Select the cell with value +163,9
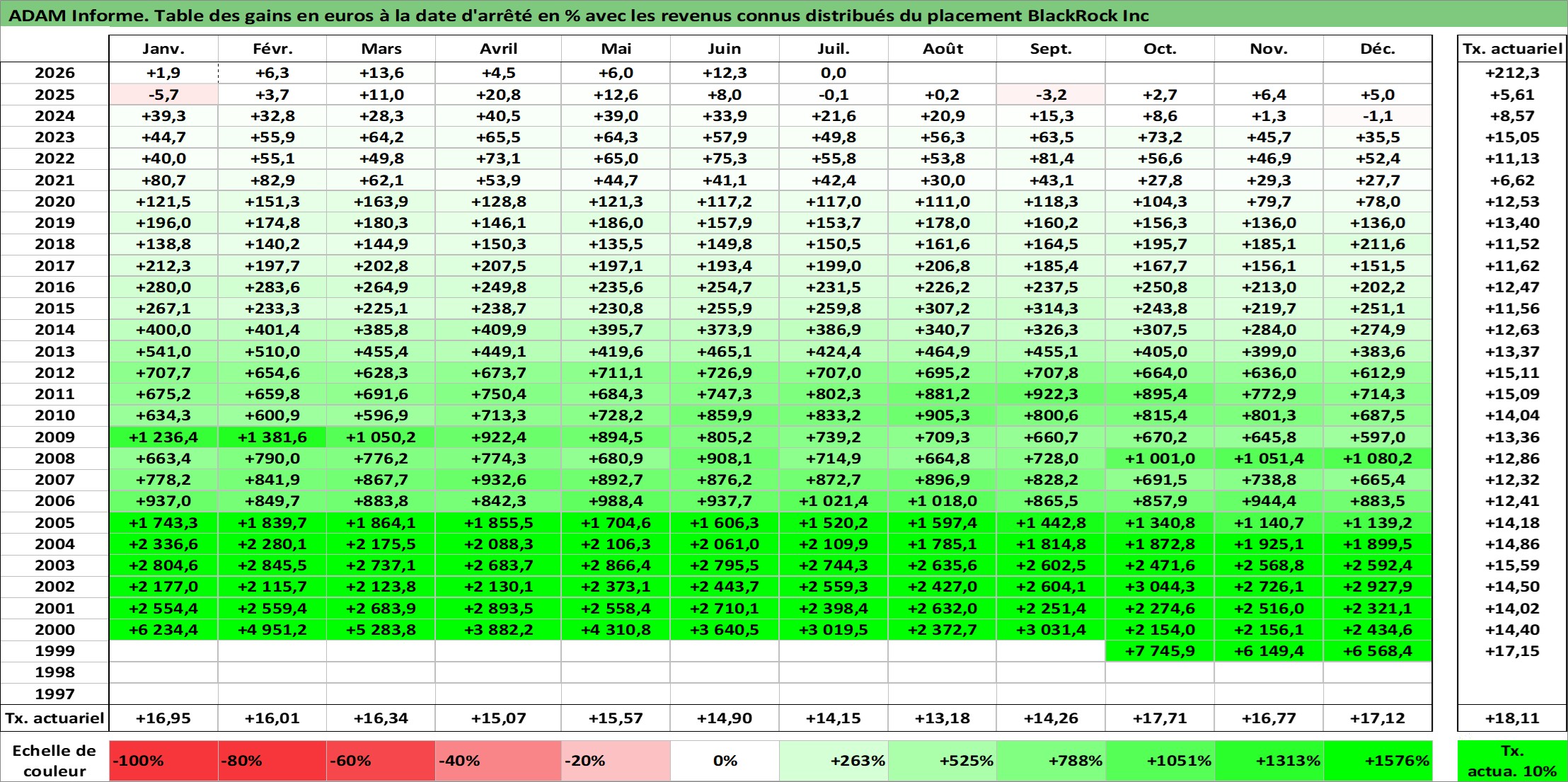The width and height of the screenshot is (1568, 782). [x=381, y=202]
